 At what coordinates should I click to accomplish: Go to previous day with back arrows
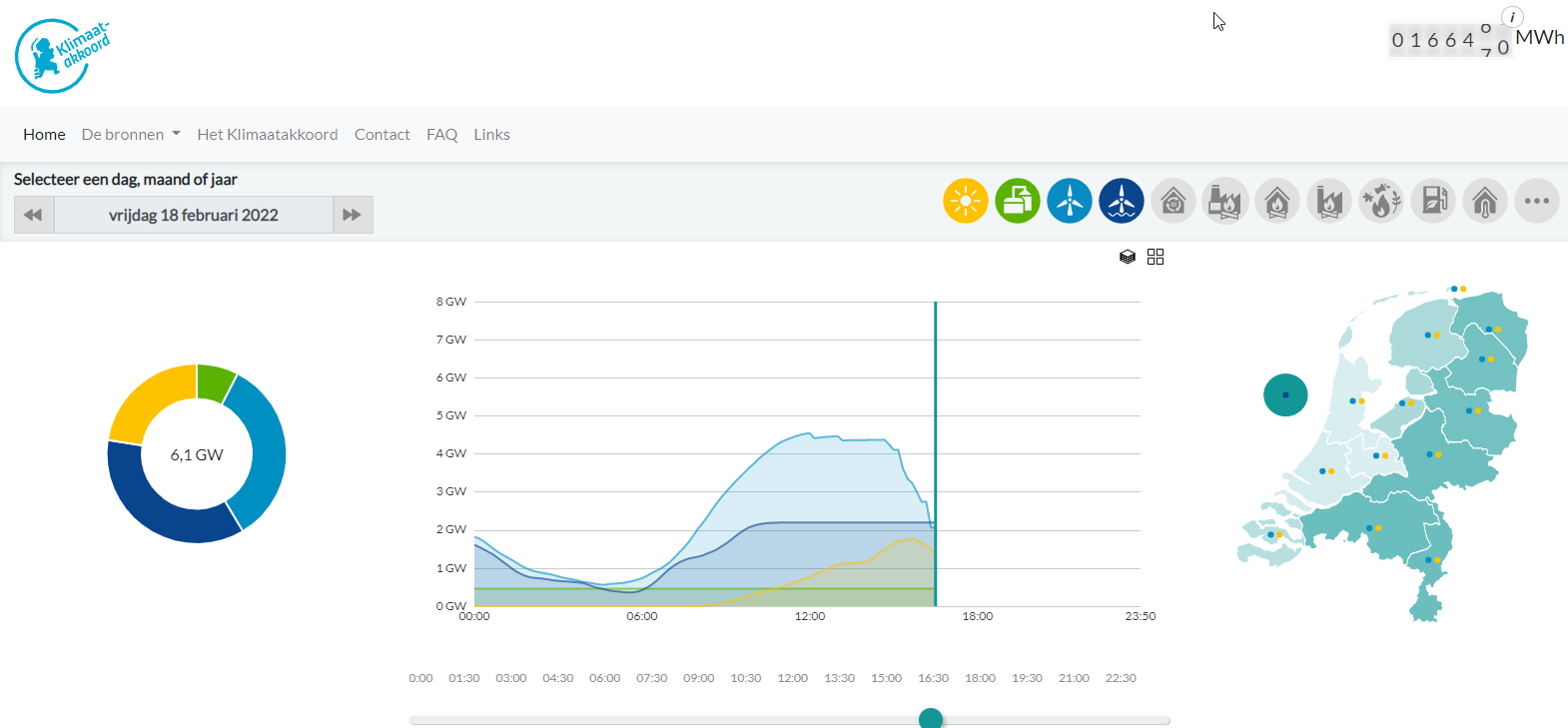33,215
